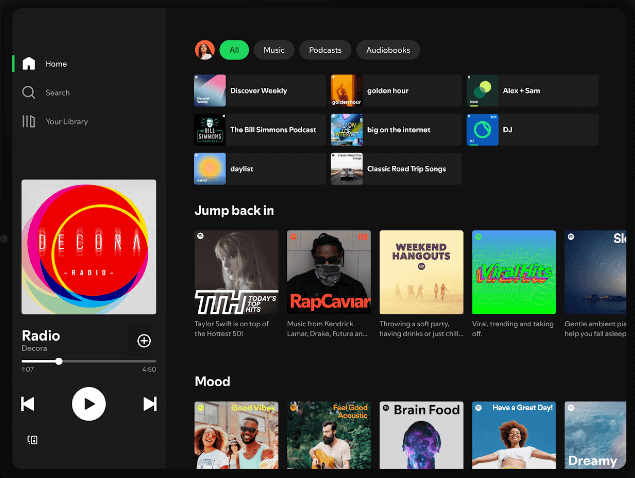The height and width of the screenshot is (478, 635).
Task: Click 'Viral, trending and taking off' text
Action: pyautogui.click(x=512, y=329)
